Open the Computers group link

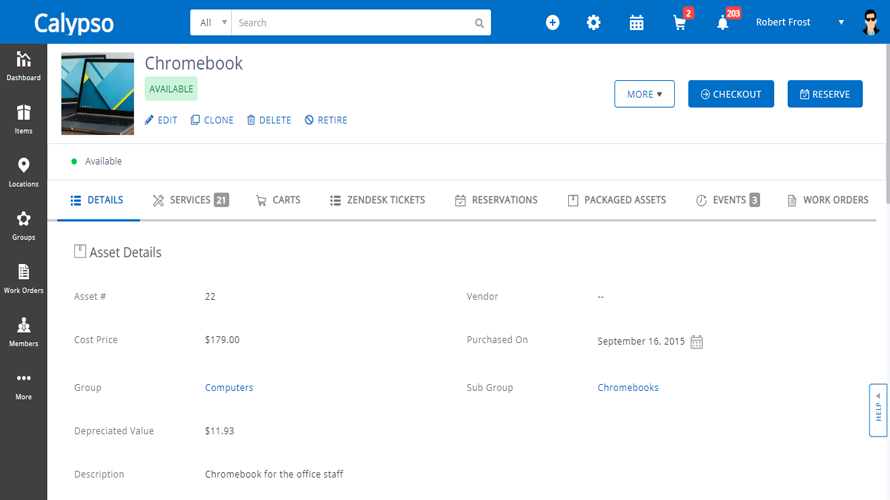click(x=229, y=388)
